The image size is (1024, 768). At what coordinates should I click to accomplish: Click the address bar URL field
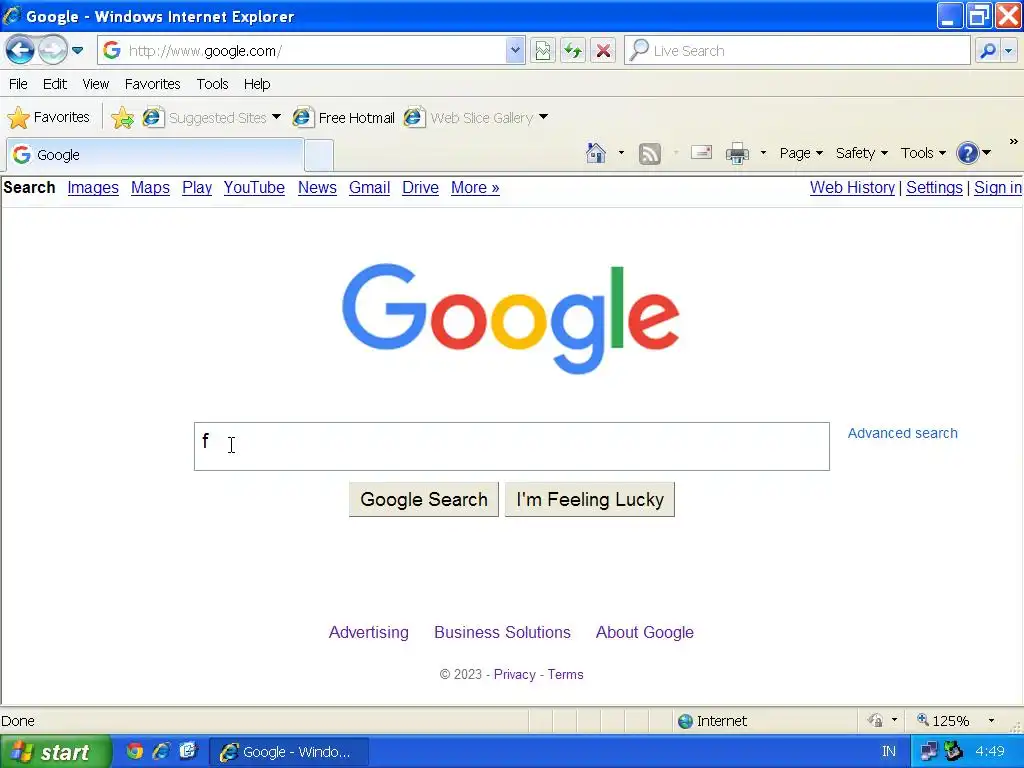pos(304,50)
